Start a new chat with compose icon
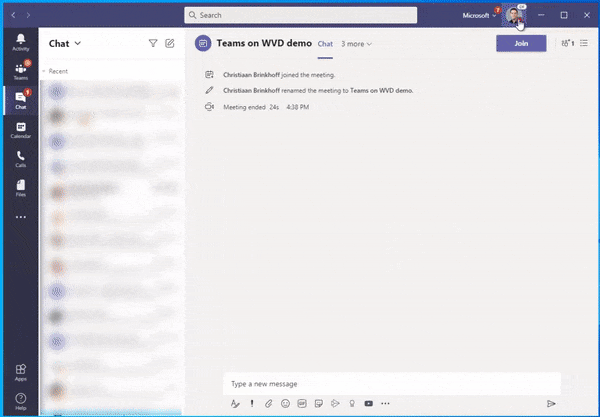The height and width of the screenshot is (417, 600). (x=170, y=43)
